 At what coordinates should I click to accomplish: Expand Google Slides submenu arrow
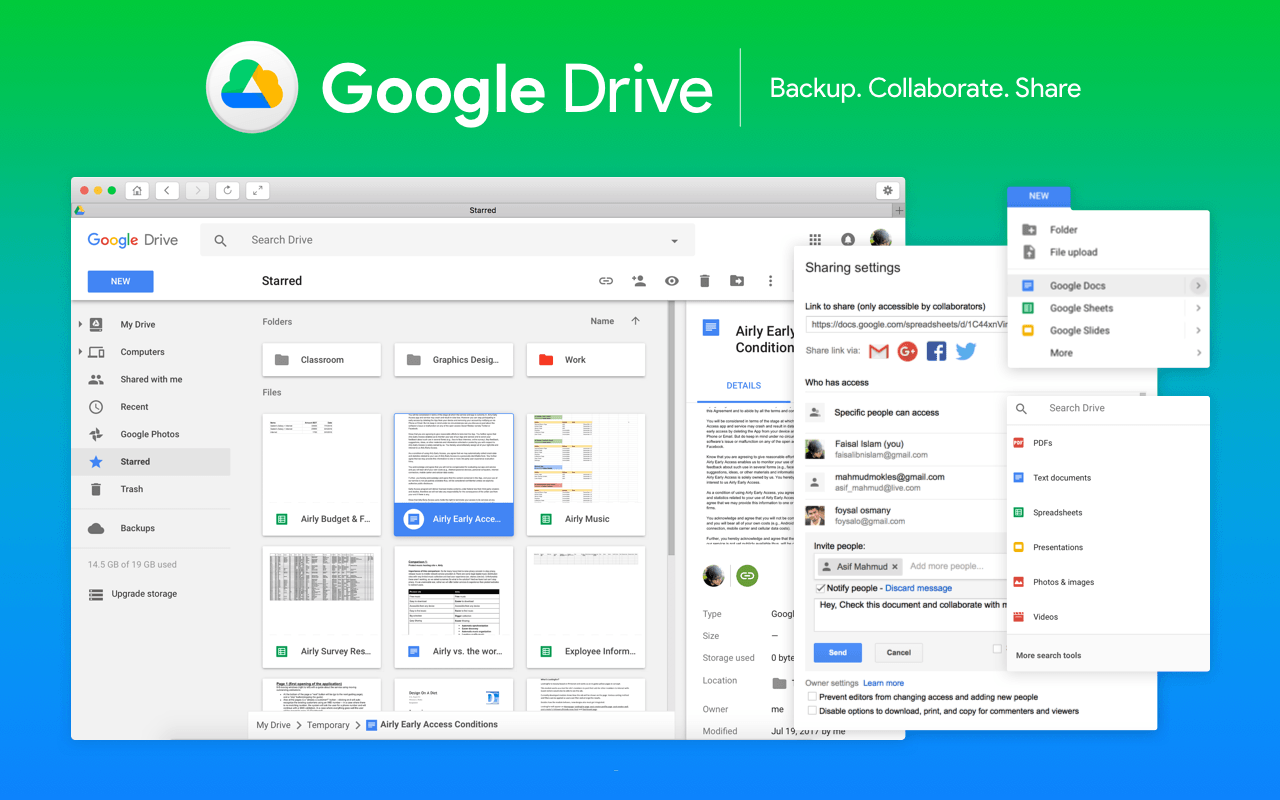(1198, 330)
